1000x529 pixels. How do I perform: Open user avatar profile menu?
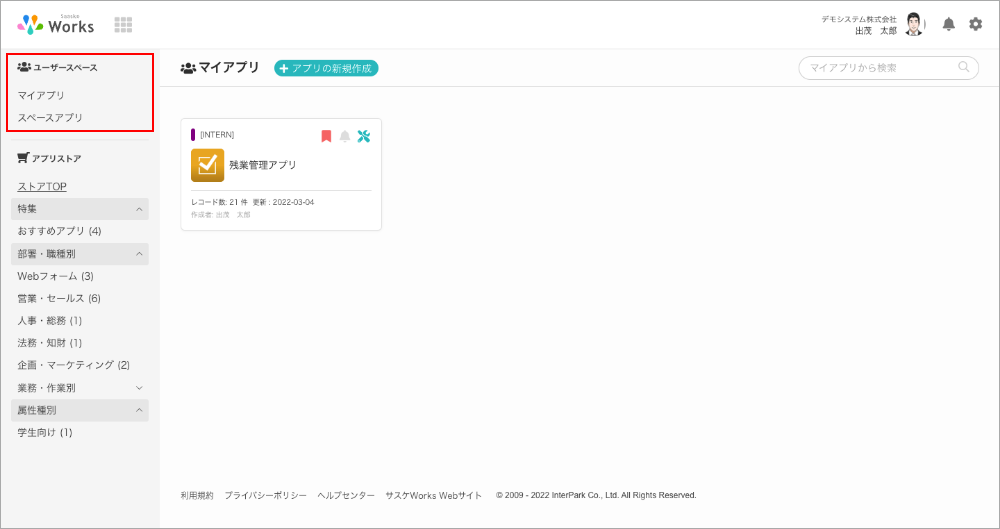(915, 24)
